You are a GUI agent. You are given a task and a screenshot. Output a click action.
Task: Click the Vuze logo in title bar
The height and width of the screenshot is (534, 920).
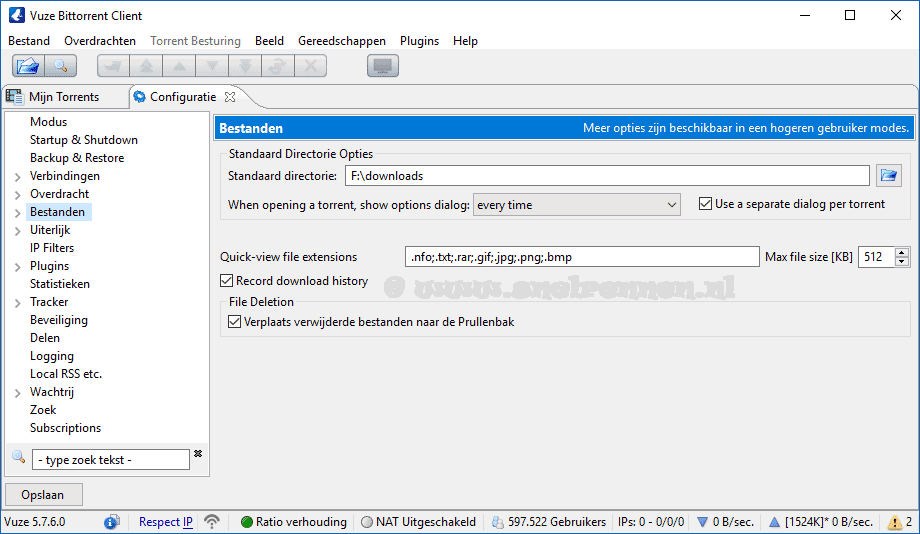click(x=16, y=15)
